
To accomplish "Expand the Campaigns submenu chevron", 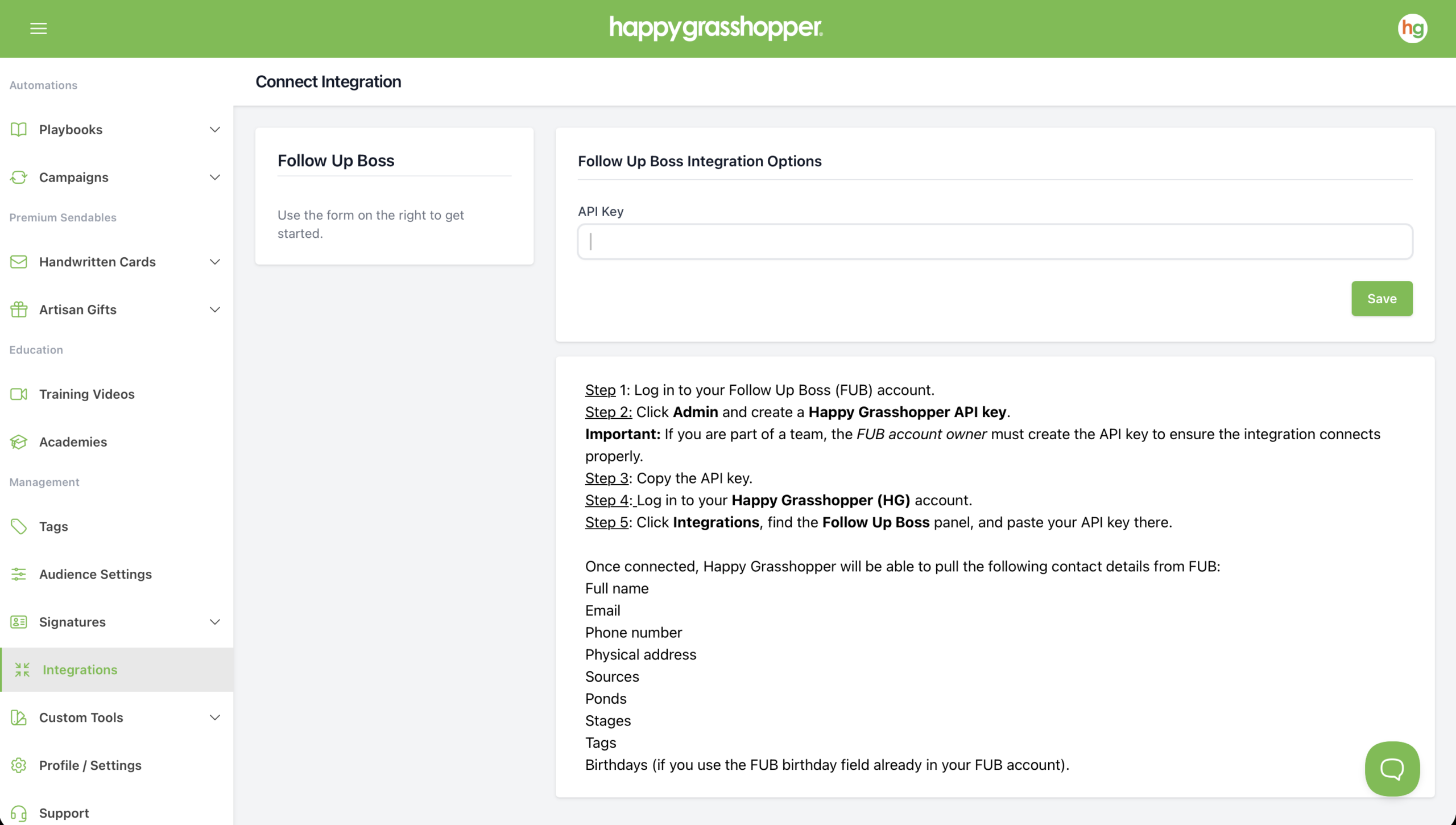I will [214, 178].
